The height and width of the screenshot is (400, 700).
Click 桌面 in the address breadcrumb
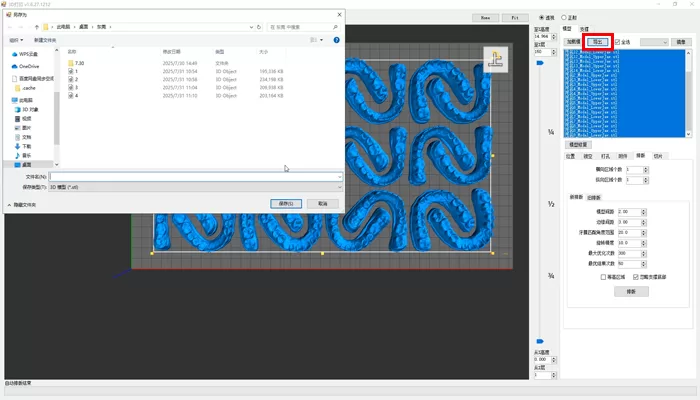pos(83,27)
